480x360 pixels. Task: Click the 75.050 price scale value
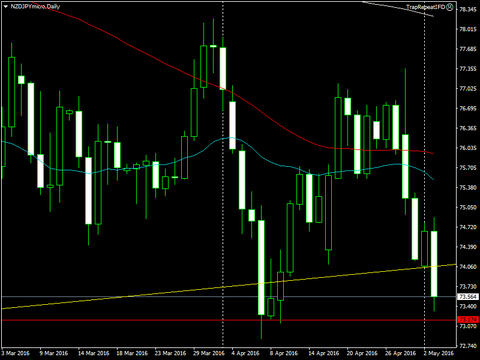(x=468, y=207)
